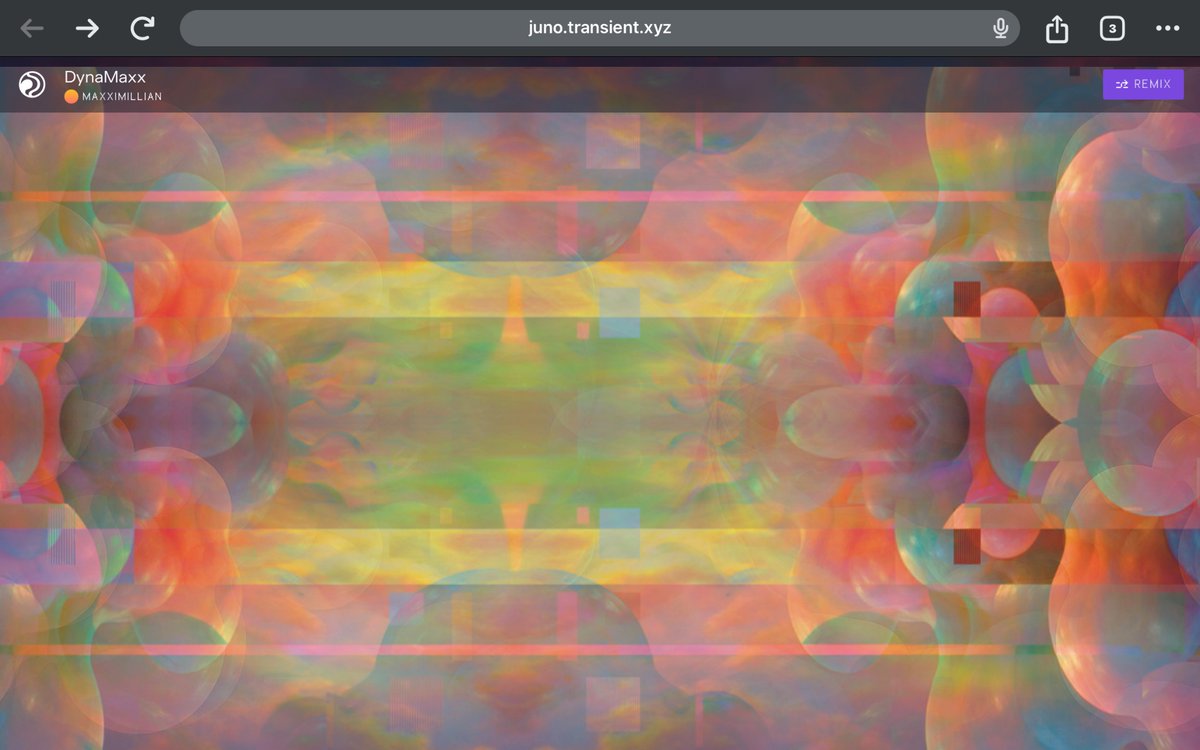Click the orange MAXXIMILLIAN avatar dot
Viewport: 1200px width, 750px height.
[71, 97]
